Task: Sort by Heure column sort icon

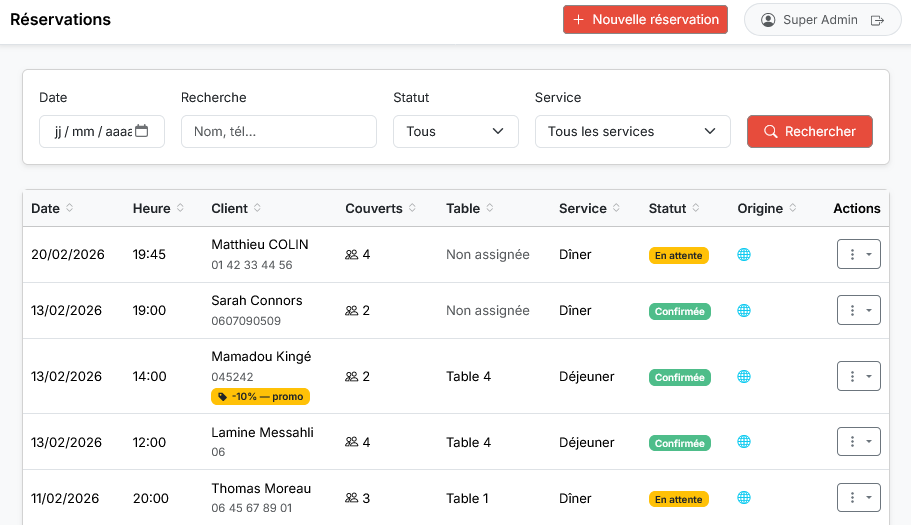Action: tap(180, 209)
